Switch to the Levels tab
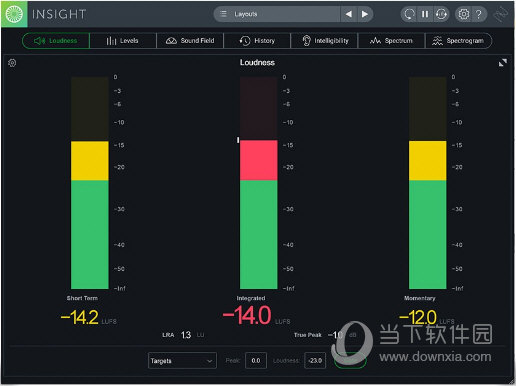 click(x=123, y=41)
